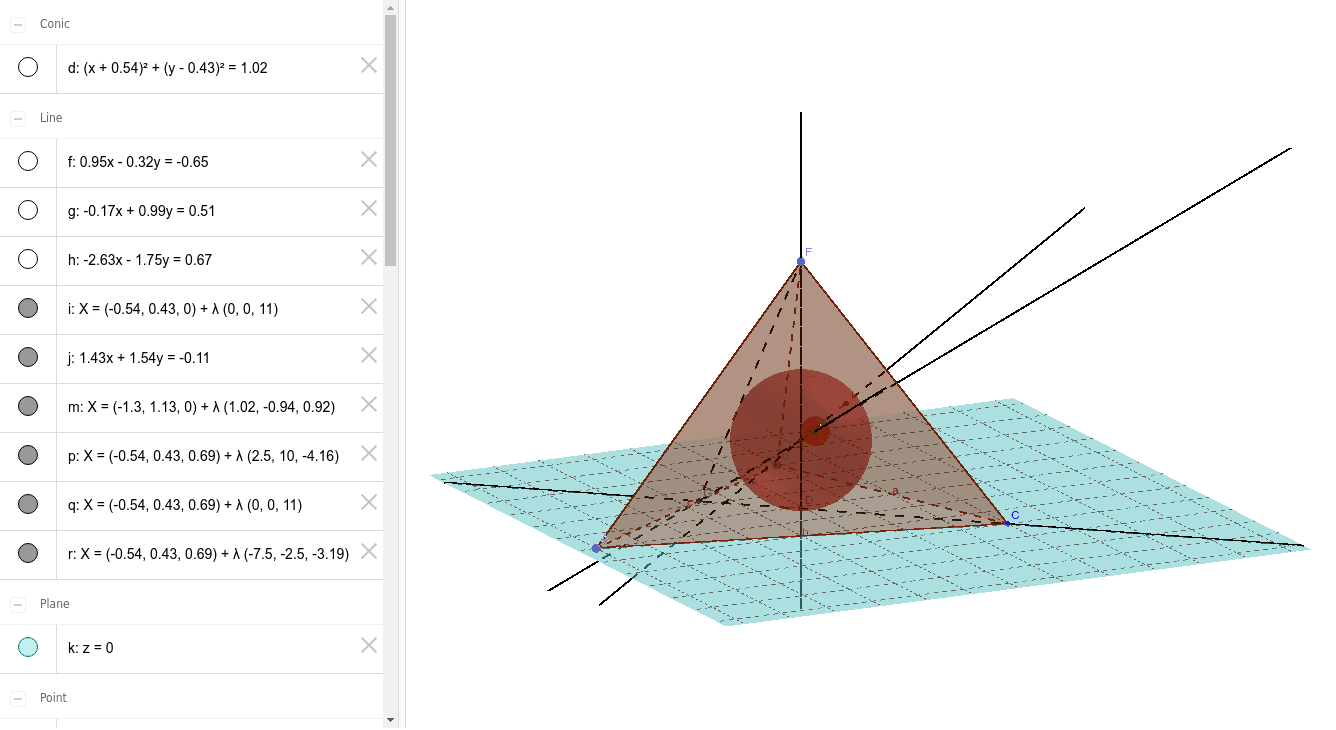Click the teal visibility circle for plane k
Viewport: 1336px width, 730px height.
[x=27, y=647]
